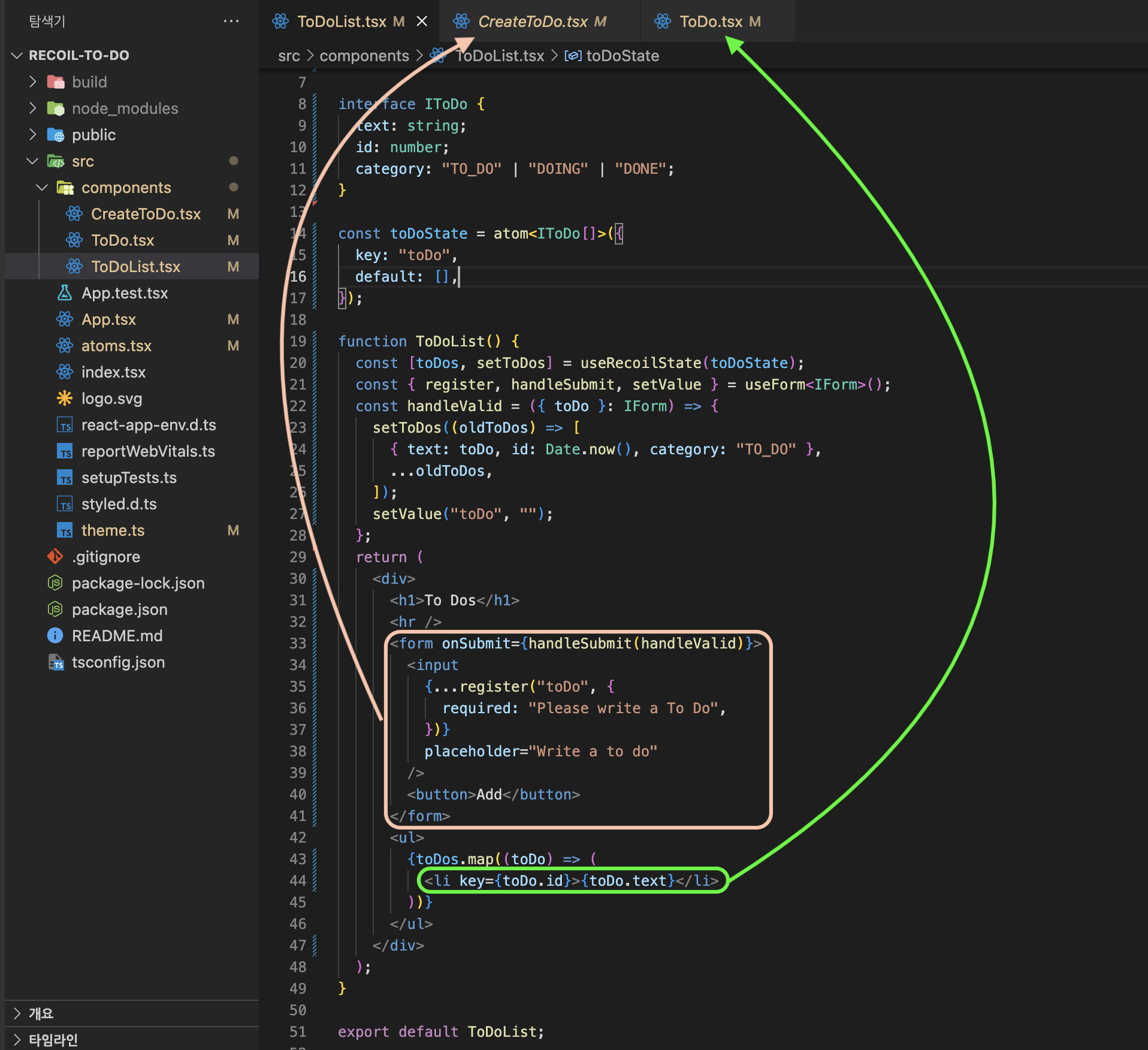
Task: Click the public folder globe icon
Action: (x=56, y=135)
